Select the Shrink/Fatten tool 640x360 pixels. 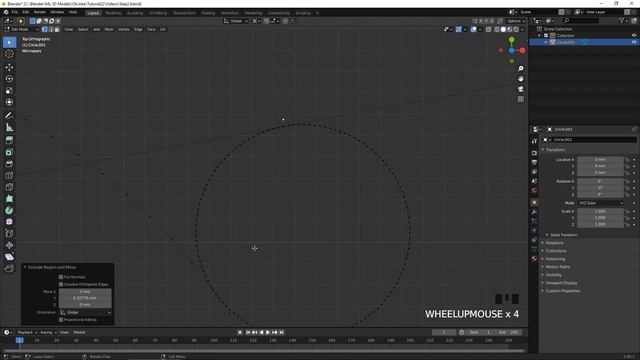point(9,245)
